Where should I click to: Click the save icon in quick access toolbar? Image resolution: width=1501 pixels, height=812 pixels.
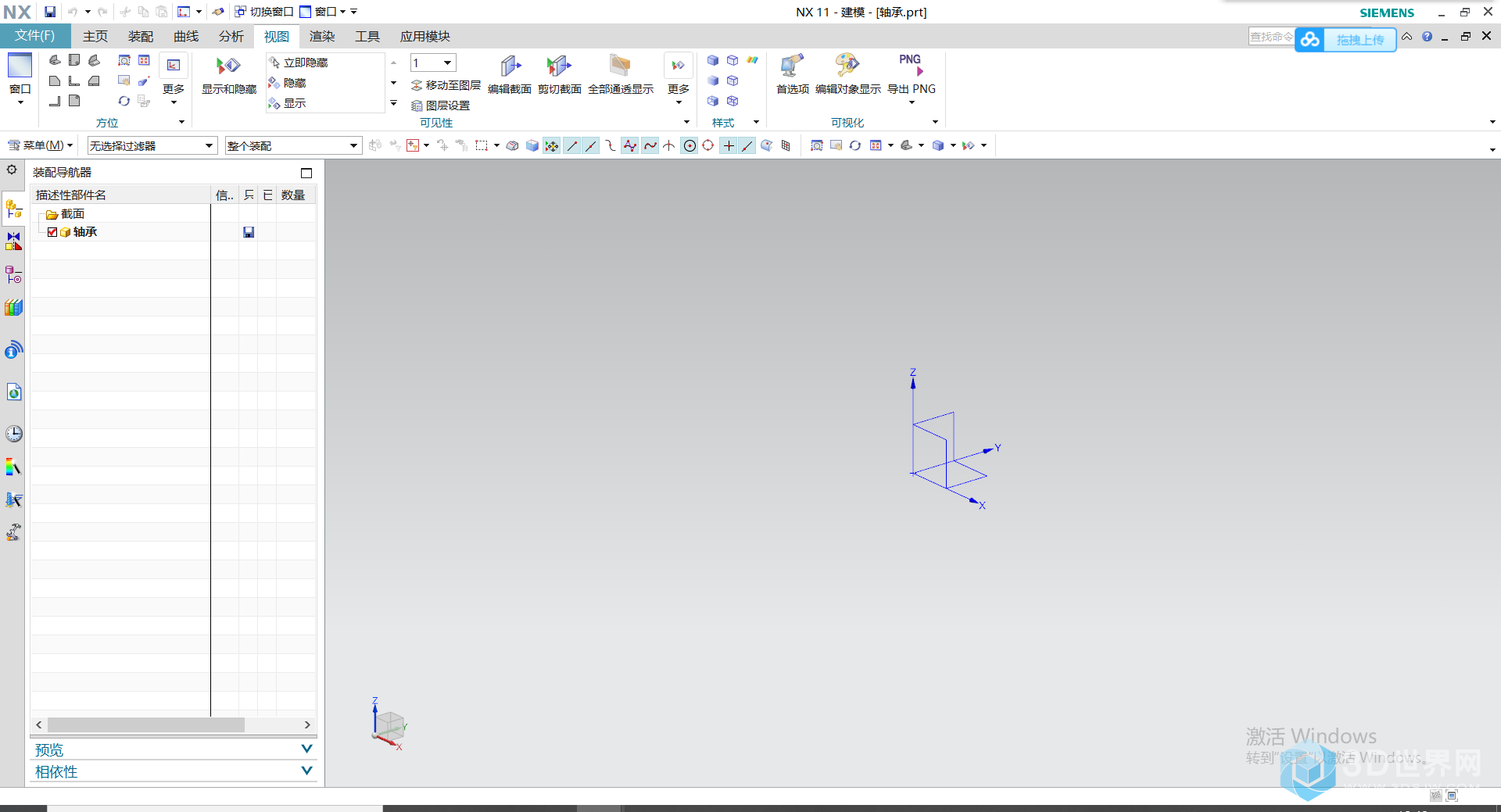click(50, 12)
